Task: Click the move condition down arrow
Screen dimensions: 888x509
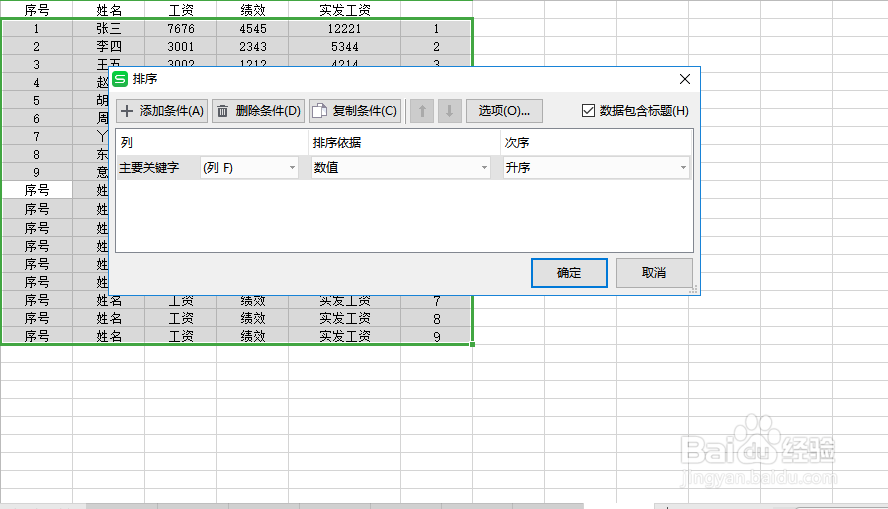Action: [450, 111]
